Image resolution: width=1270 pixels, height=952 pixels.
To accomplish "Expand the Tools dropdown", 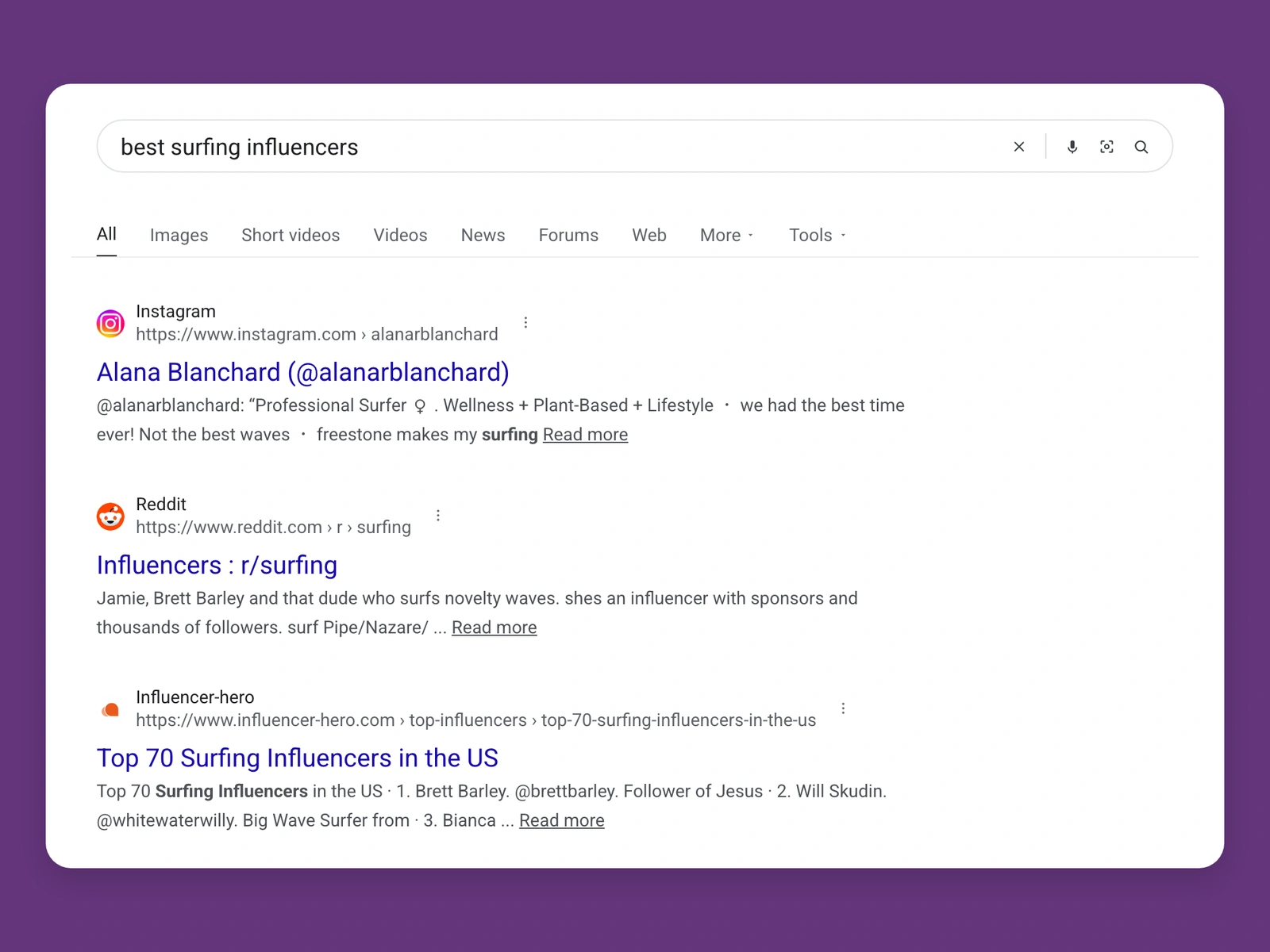I will pyautogui.click(x=818, y=235).
